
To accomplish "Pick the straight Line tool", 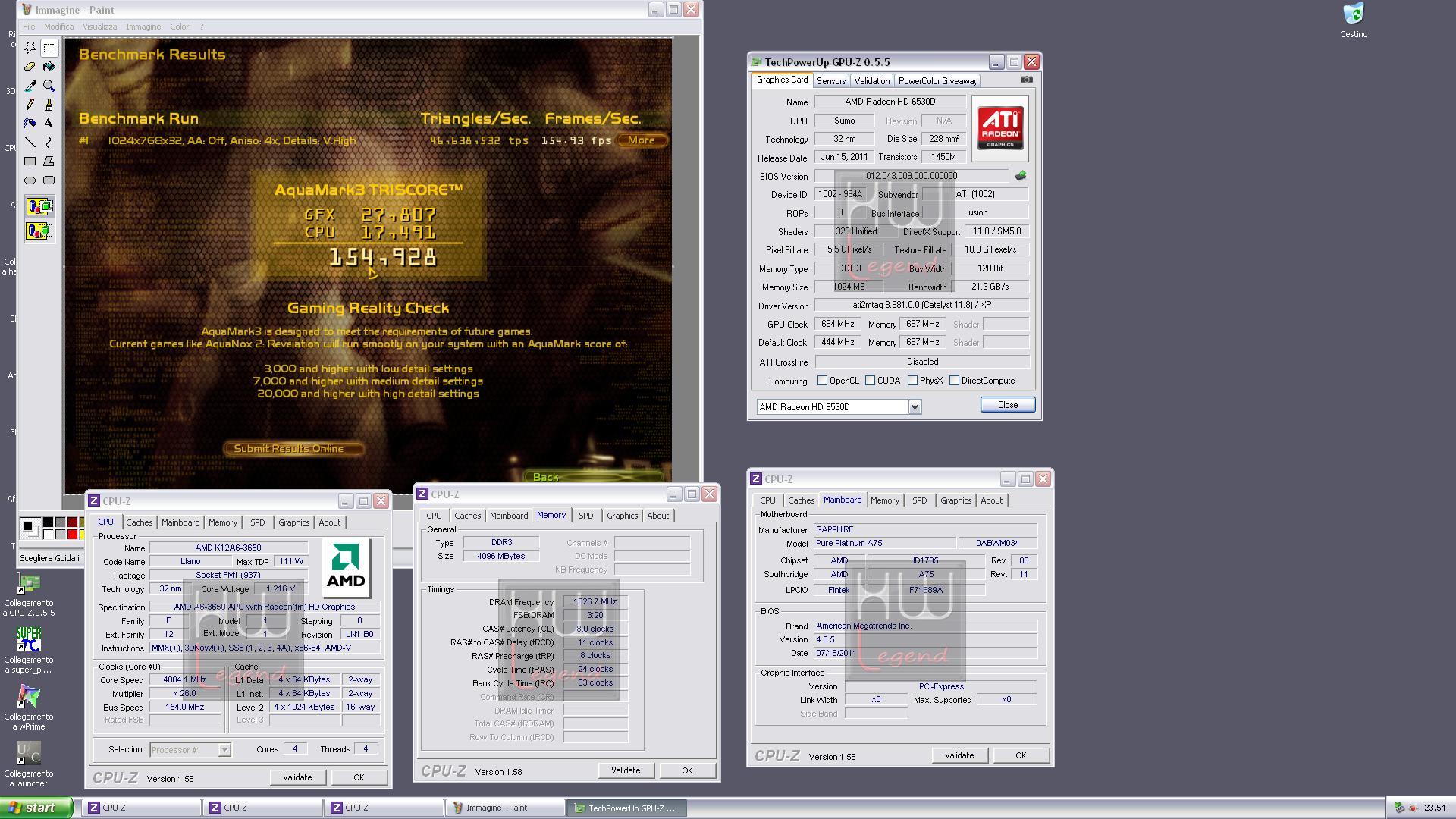I will click(30, 142).
